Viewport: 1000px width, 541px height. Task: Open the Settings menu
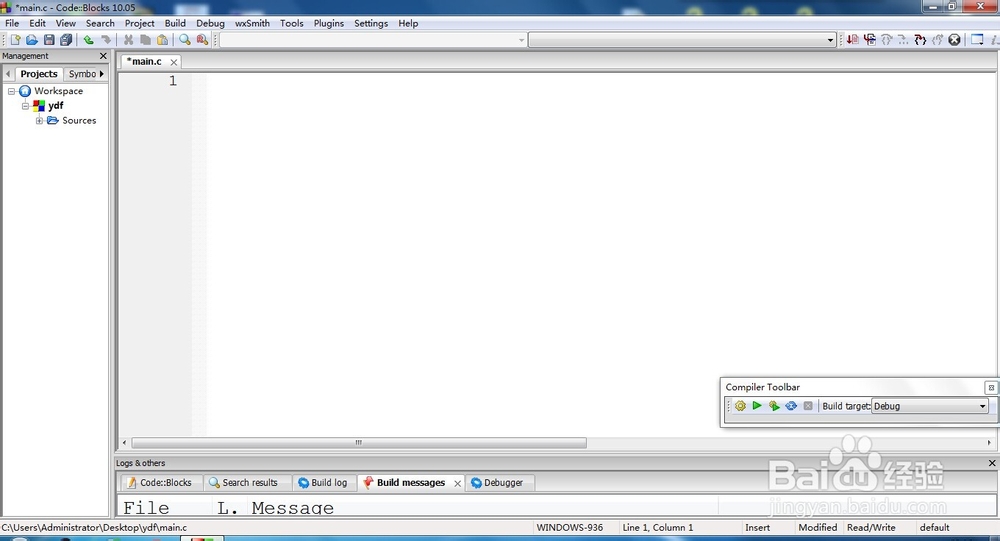pos(371,23)
